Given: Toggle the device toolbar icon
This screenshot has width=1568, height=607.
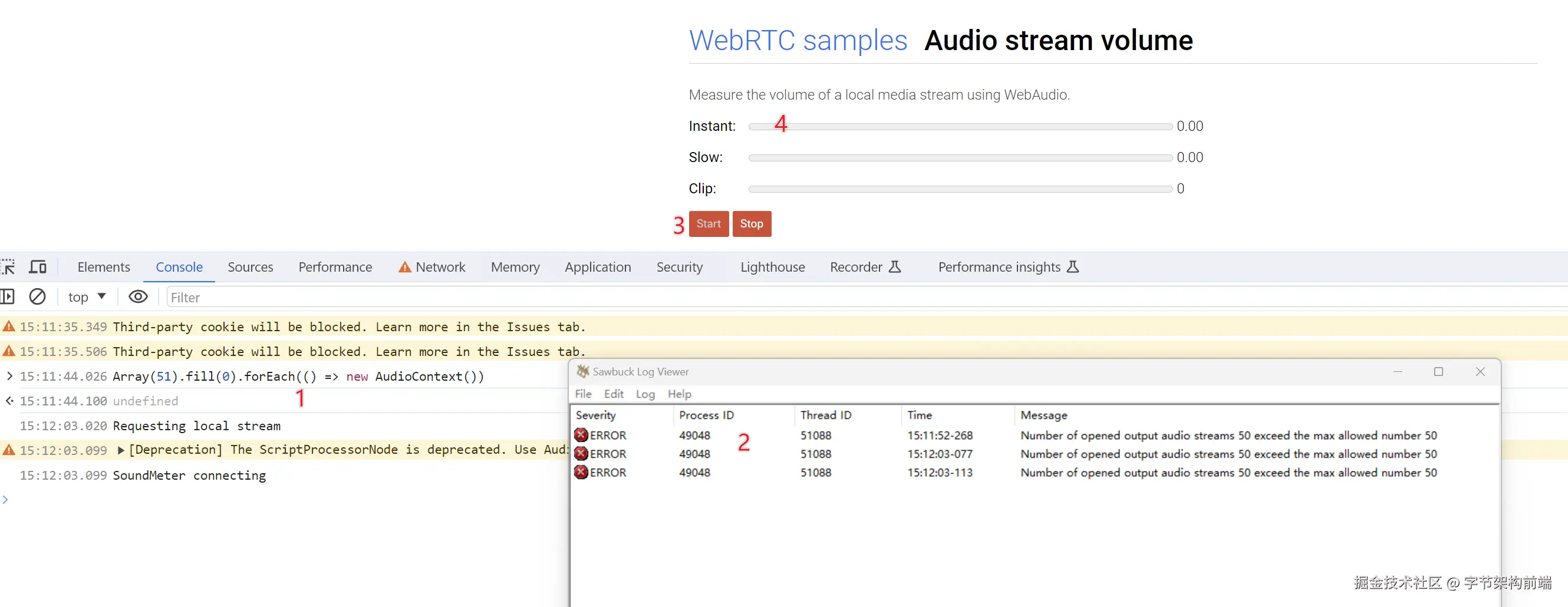Looking at the screenshot, I should coord(38,266).
